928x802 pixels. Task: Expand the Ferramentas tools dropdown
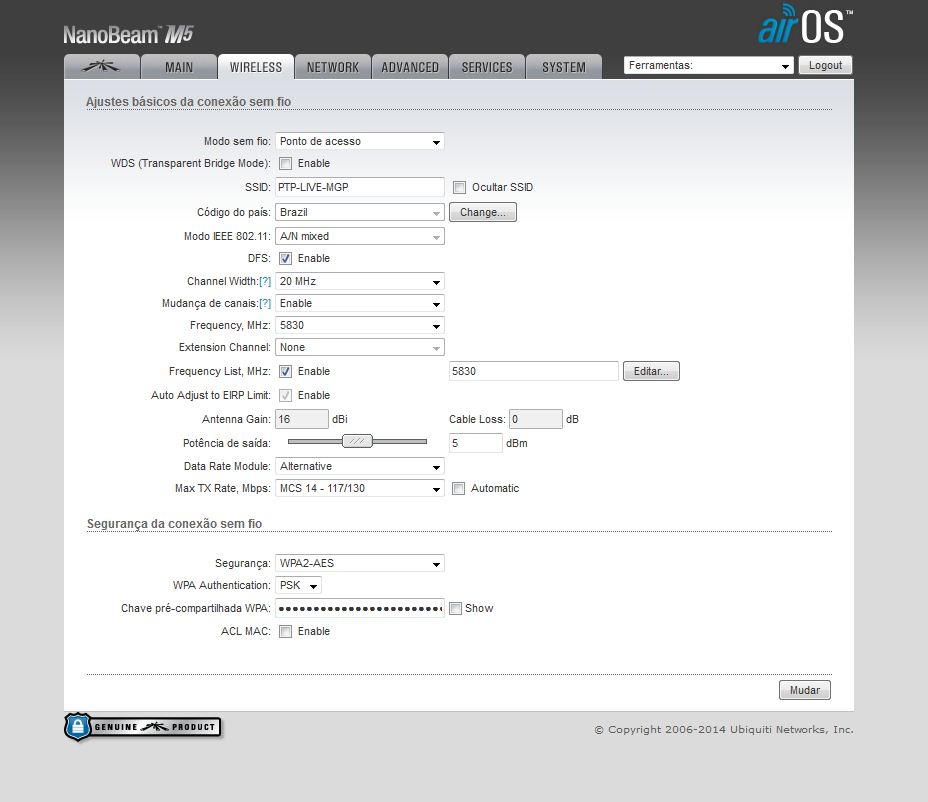click(x=708, y=65)
